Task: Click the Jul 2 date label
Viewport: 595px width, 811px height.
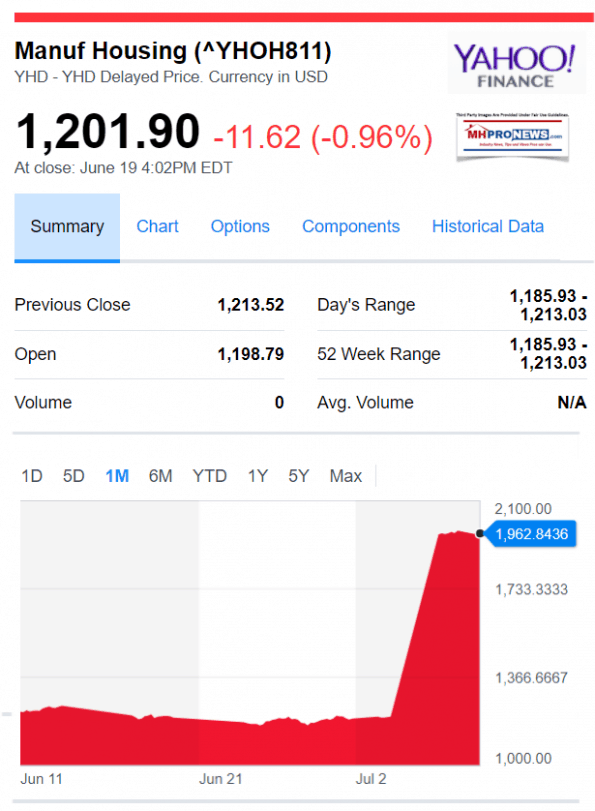Action: 371,779
